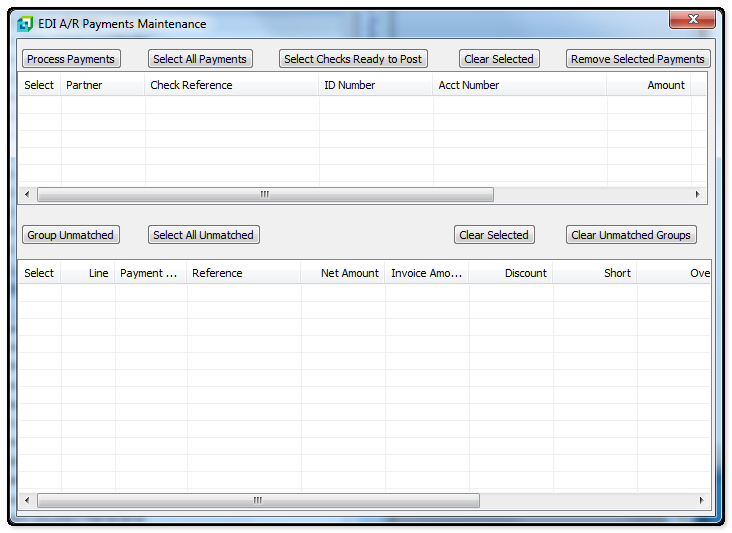Sort upper grid by Amount column
The width and height of the screenshot is (732, 533).
tap(648, 85)
